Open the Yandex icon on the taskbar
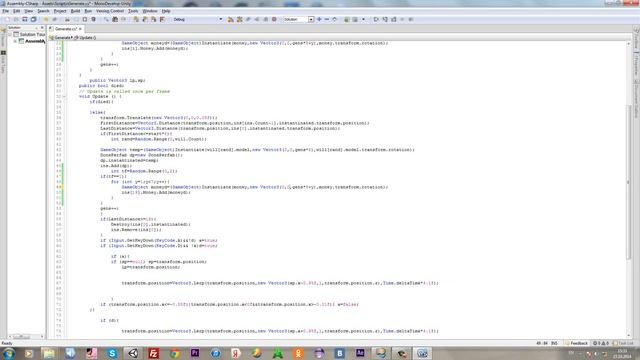Viewport: 640px width, 360px height. coord(236,353)
